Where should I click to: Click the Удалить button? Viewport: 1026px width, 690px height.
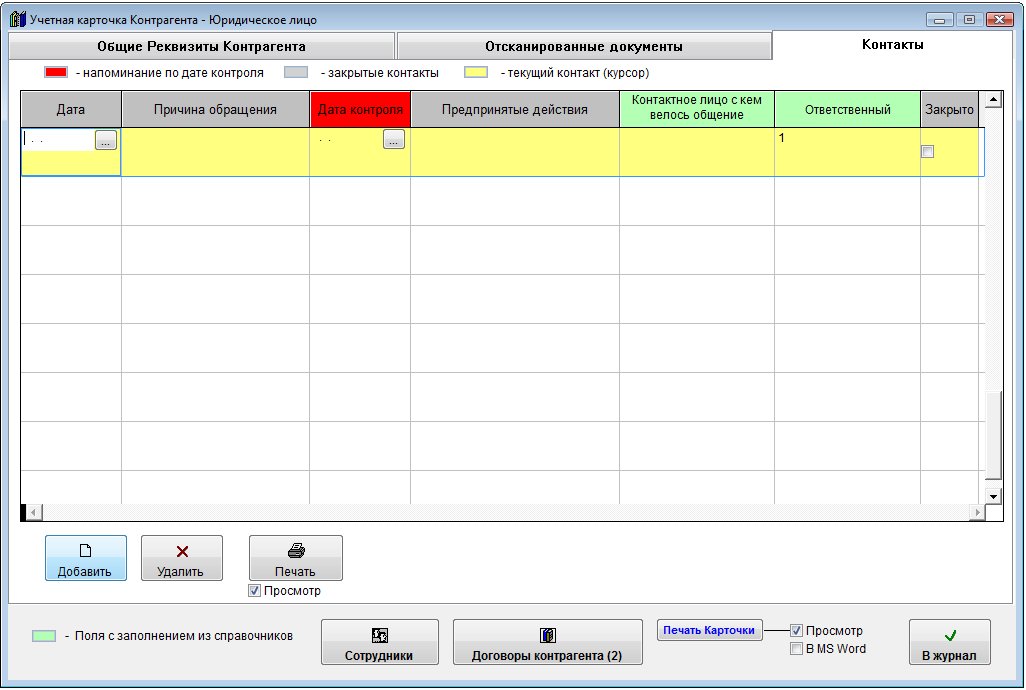coord(182,558)
